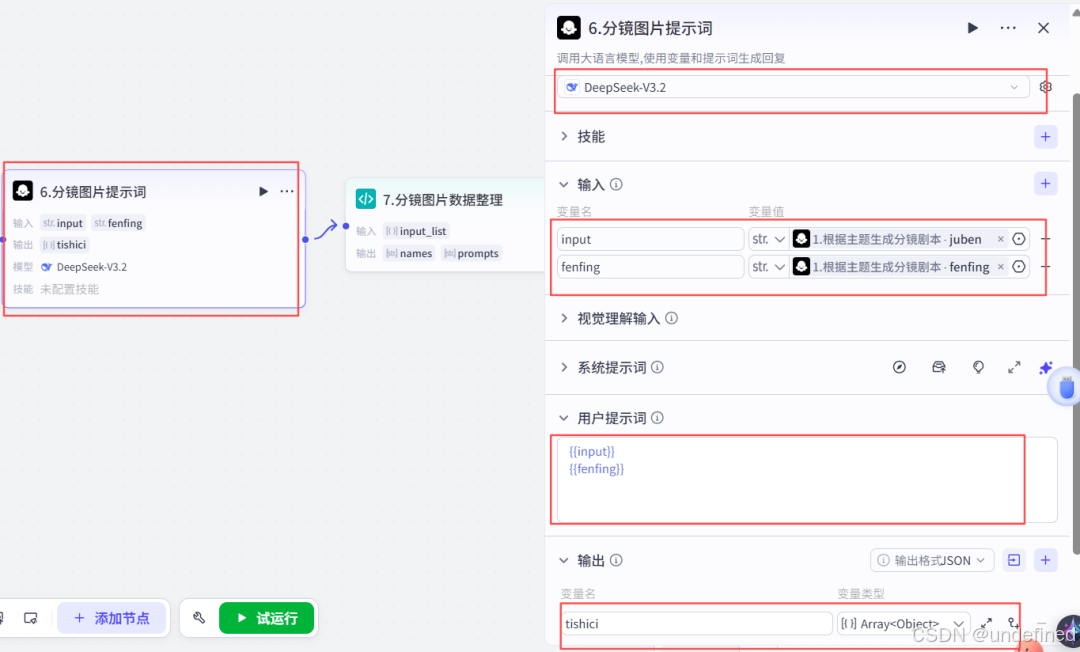Run the node via play icon in panel header
1080x652 pixels.
(972, 28)
